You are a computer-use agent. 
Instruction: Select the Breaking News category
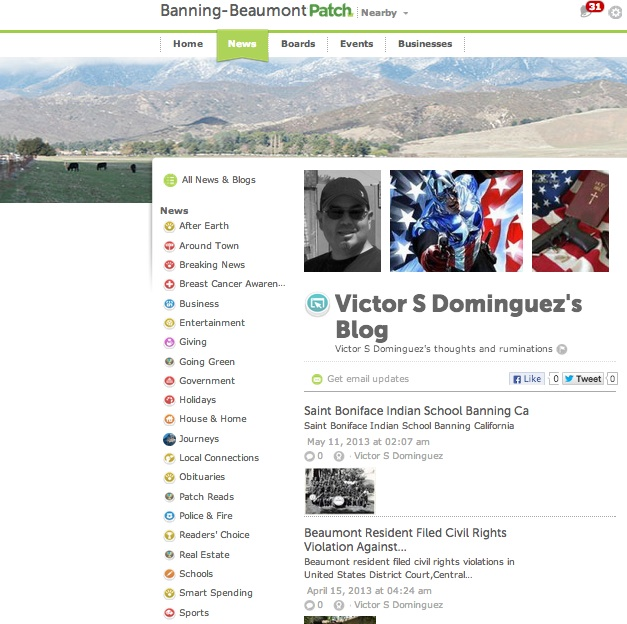[212, 265]
